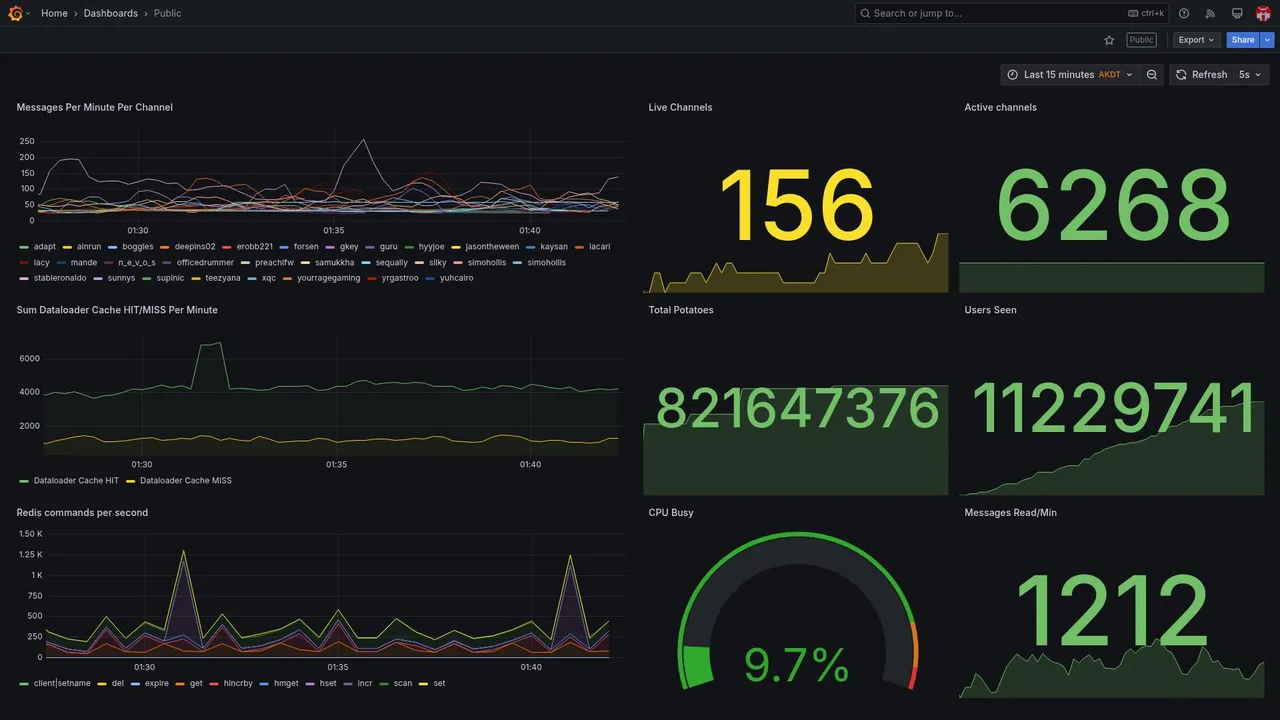Click the forsen legend color swatch

coord(284,247)
